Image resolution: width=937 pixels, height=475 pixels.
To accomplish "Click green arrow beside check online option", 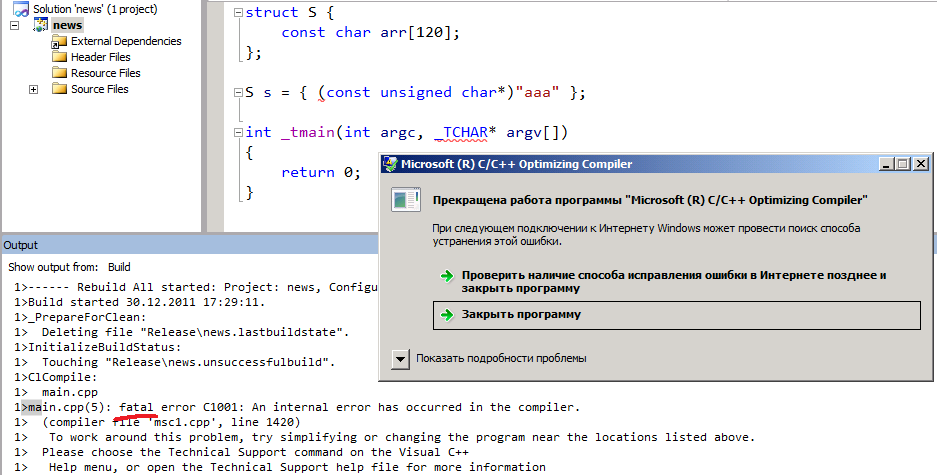I will (x=446, y=276).
